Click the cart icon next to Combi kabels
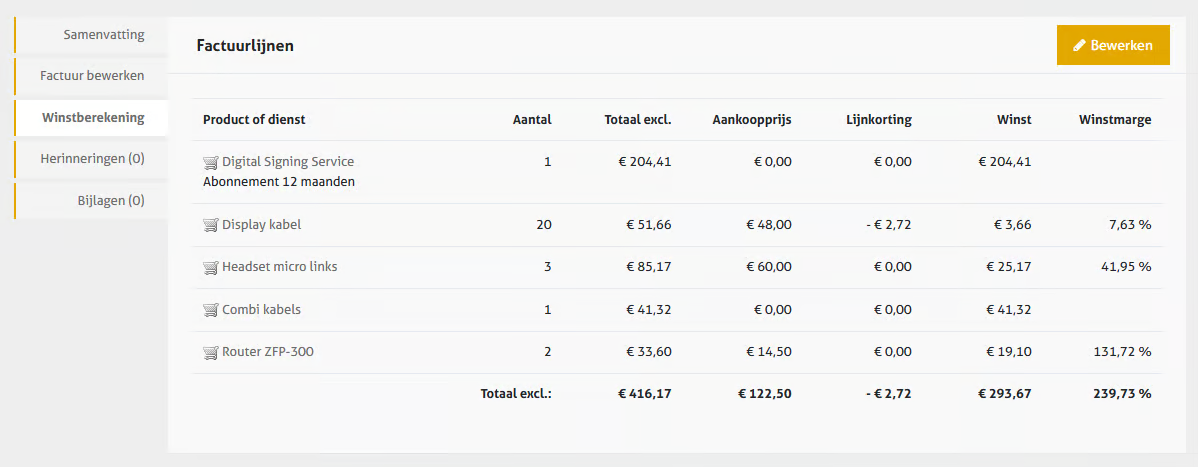 pos(210,310)
